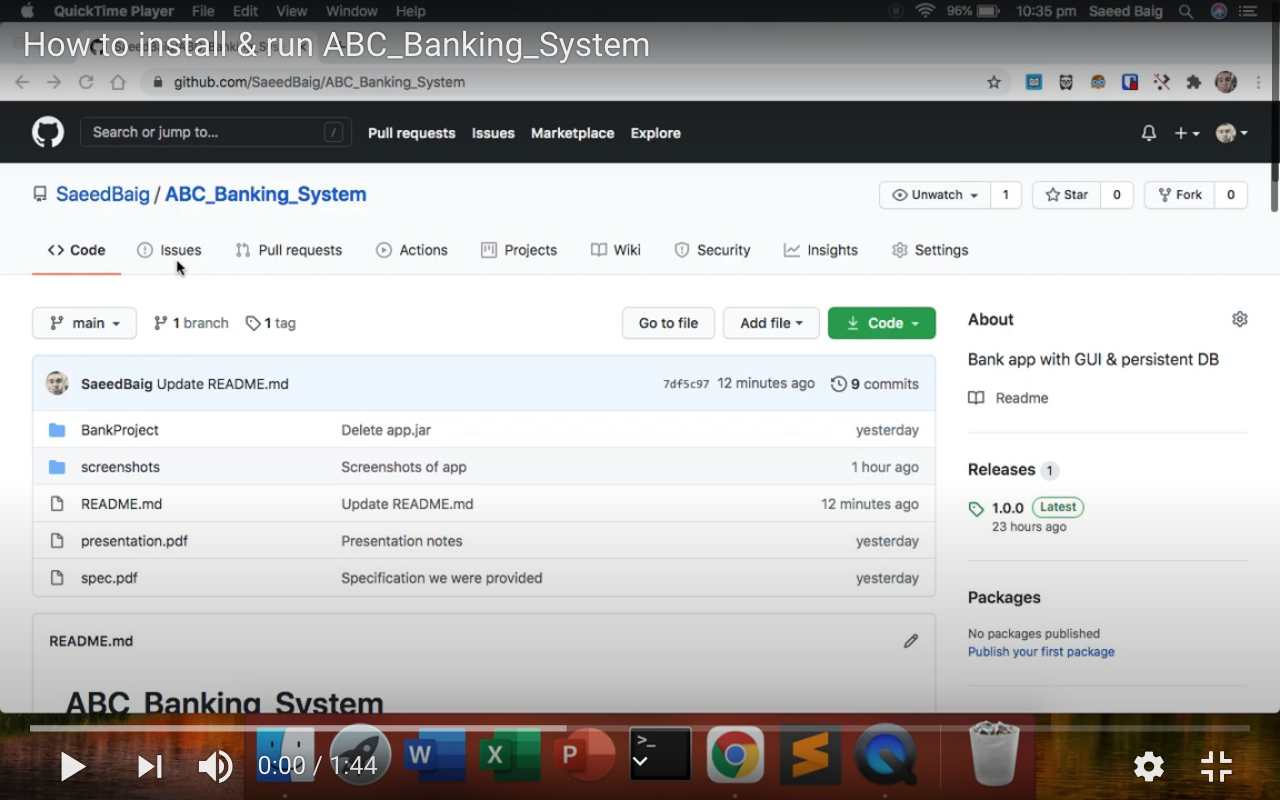This screenshot has width=1280, height=800.
Task: Reload the browser page
Action: (86, 82)
